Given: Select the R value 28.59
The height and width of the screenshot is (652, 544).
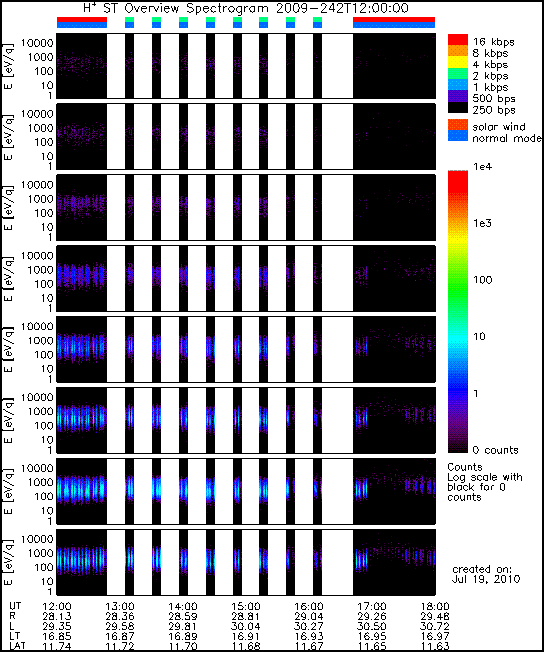Looking at the screenshot, I should point(183,616).
